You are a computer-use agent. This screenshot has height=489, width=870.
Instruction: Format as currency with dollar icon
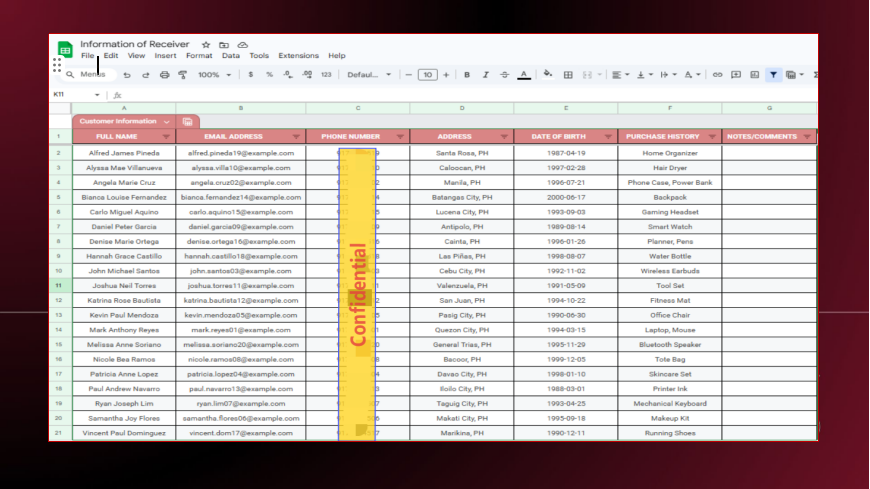click(251, 75)
